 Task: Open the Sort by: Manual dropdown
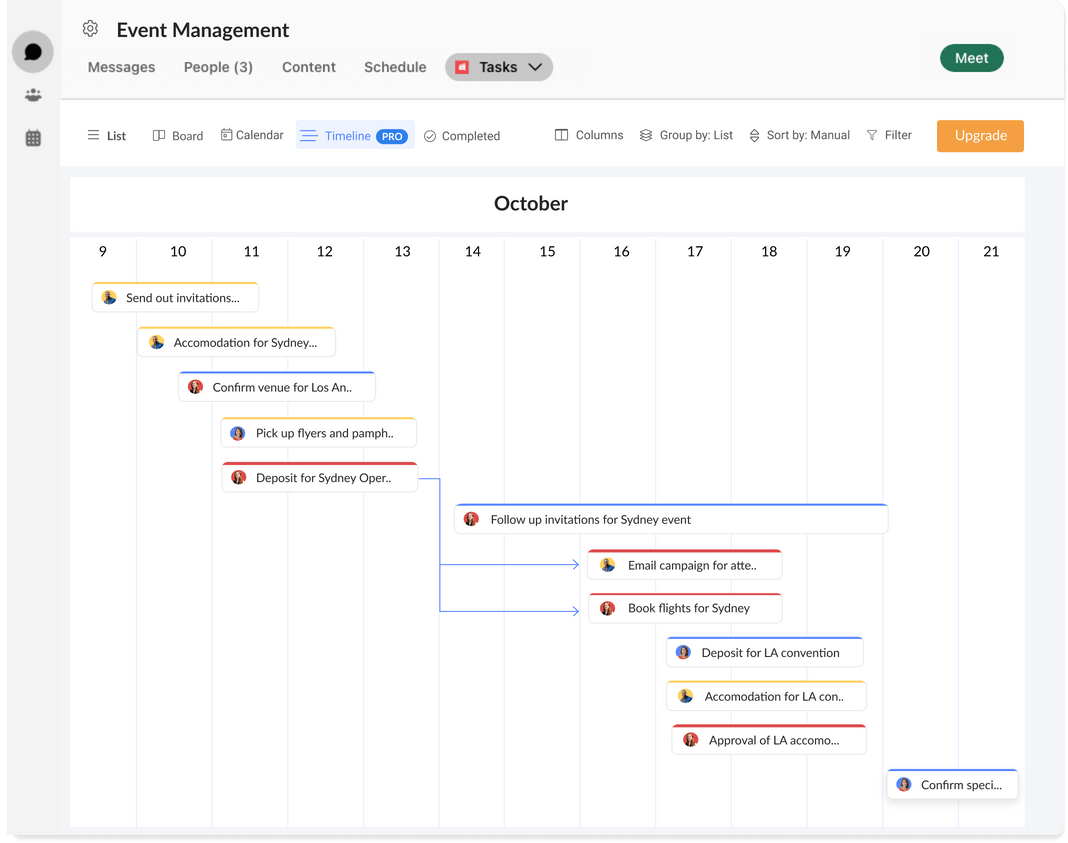808,135
